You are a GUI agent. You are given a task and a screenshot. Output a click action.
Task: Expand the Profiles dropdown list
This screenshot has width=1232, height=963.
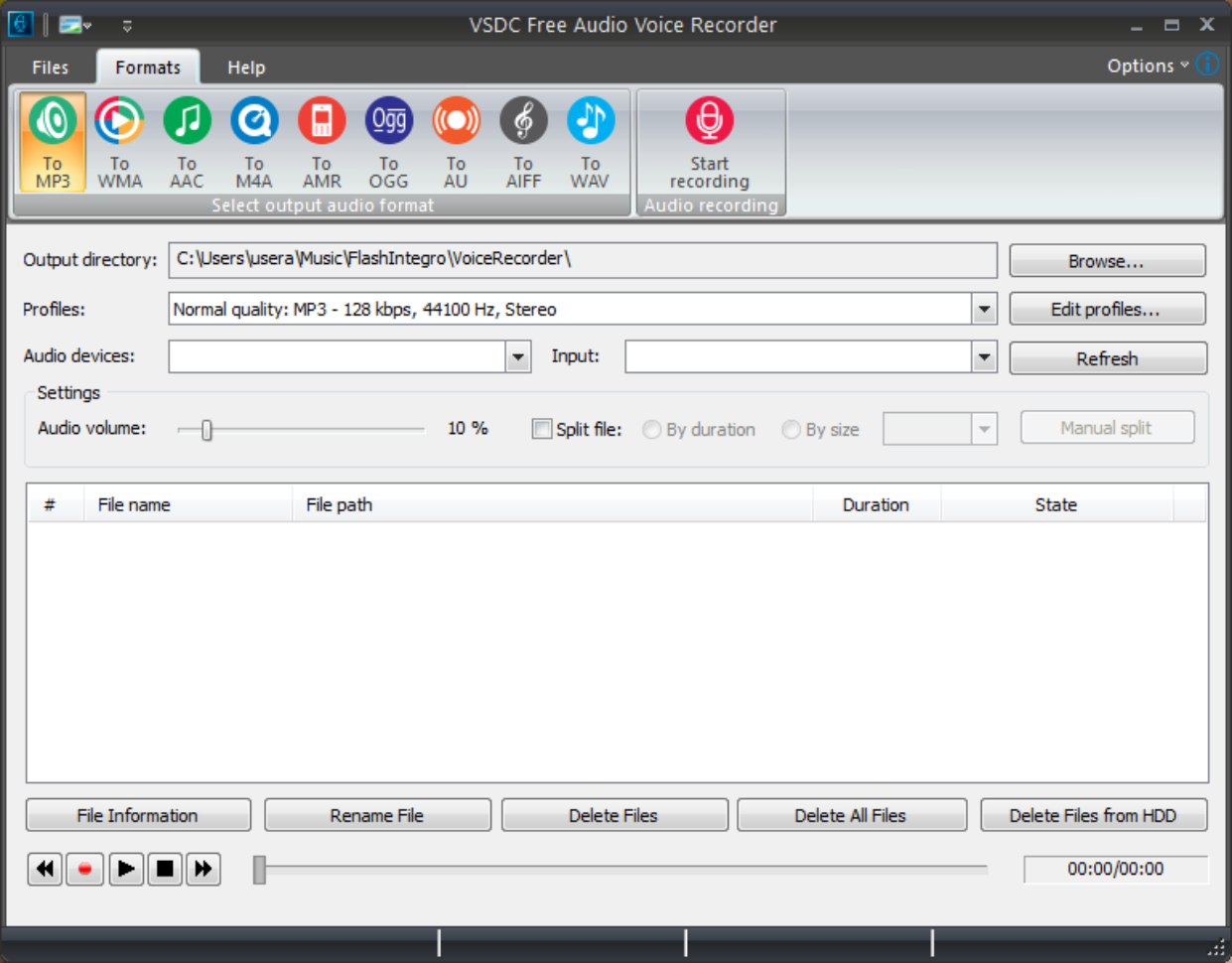[984, 309]
